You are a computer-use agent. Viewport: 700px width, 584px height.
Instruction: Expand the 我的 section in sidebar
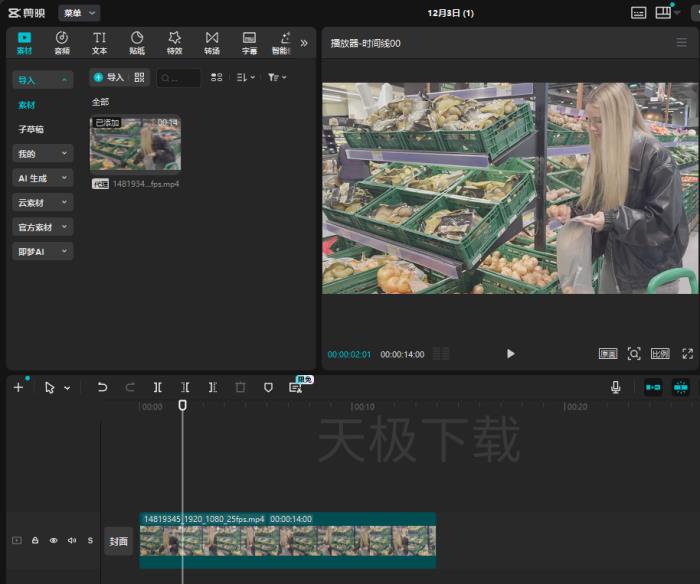pyautogui.click(x=43, y=154)
